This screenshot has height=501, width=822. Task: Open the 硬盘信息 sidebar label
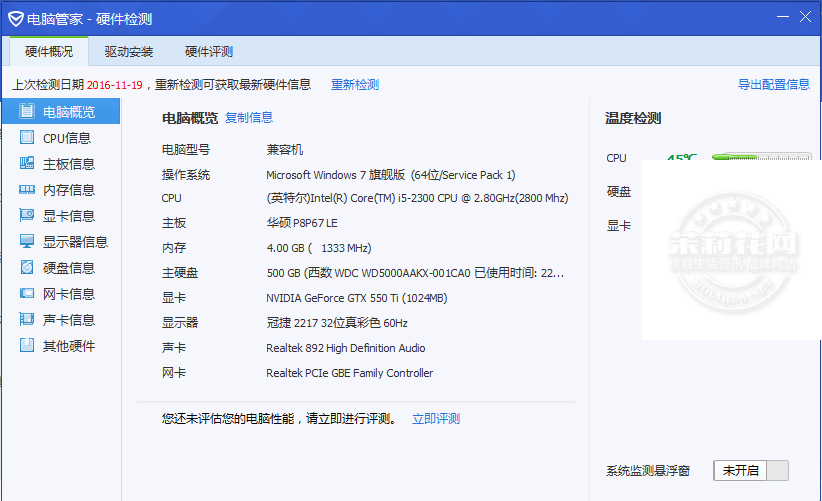point(69,268)
